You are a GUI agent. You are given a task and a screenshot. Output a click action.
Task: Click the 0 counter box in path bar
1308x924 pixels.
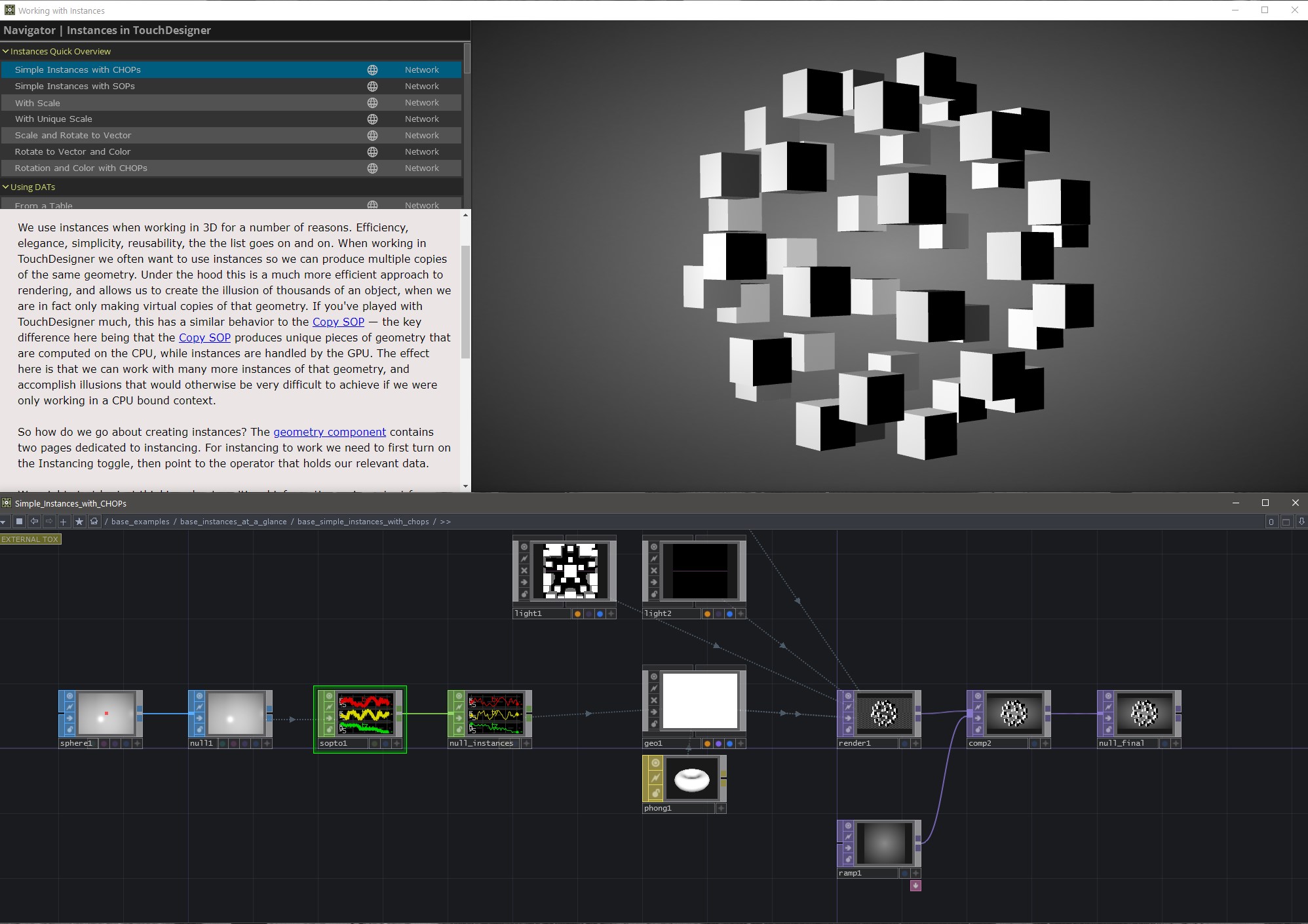pos(1271,522)
